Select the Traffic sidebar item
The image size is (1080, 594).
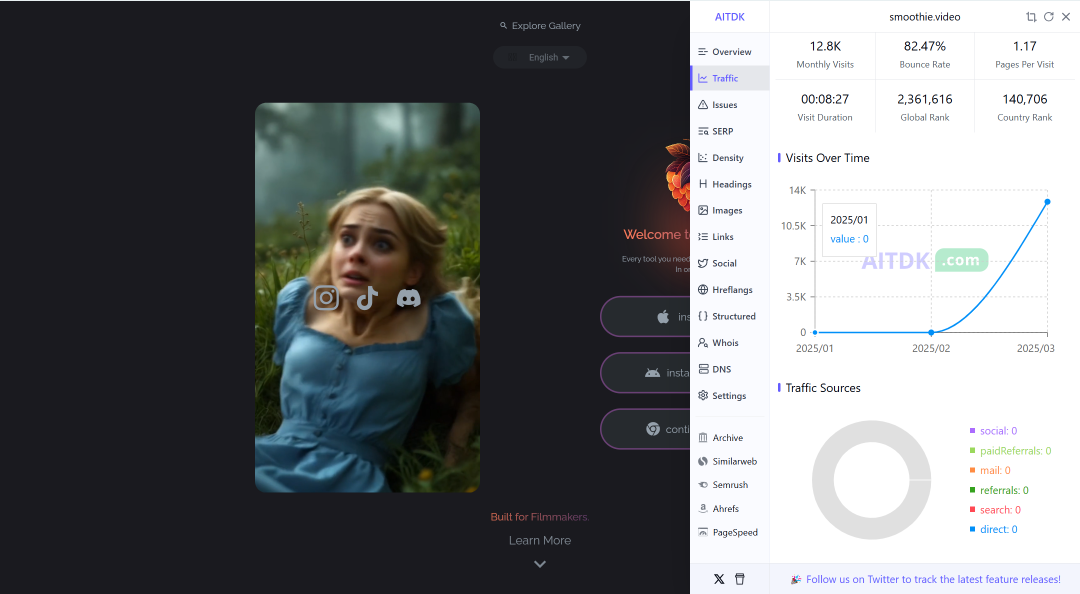point(729,78)
